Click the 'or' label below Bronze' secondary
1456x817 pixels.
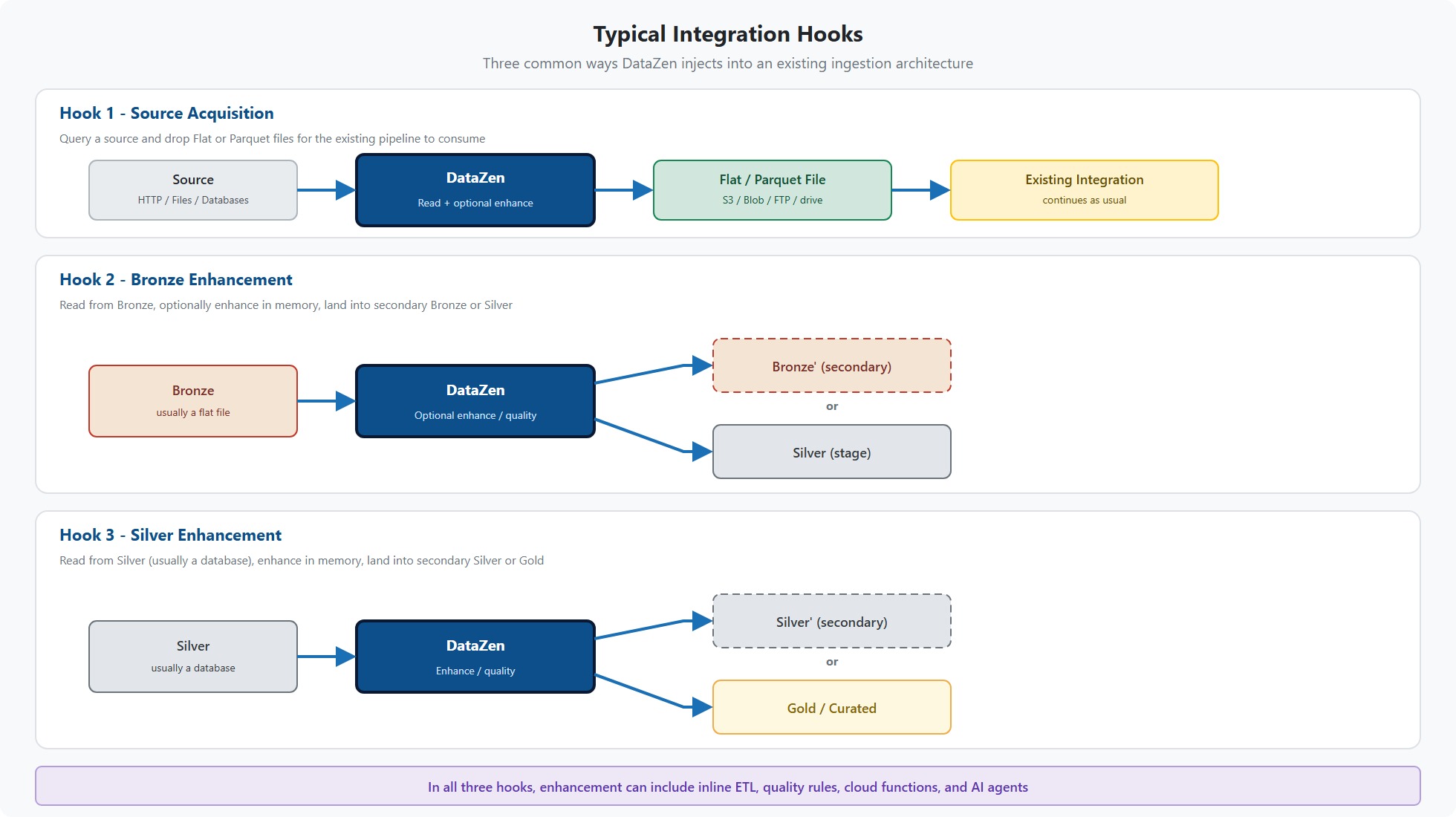(x=832, y=406)
